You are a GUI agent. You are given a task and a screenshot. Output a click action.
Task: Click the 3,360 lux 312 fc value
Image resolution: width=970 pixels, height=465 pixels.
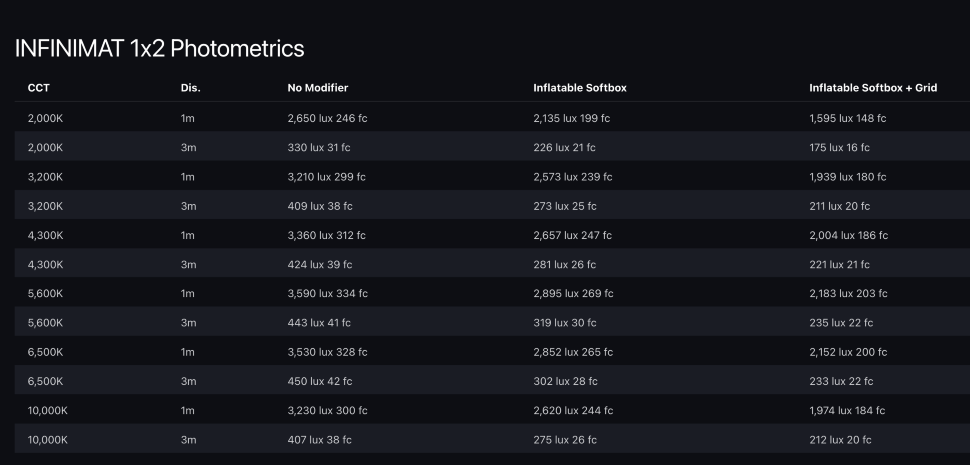pyautogui.click(x=326, y=235)
